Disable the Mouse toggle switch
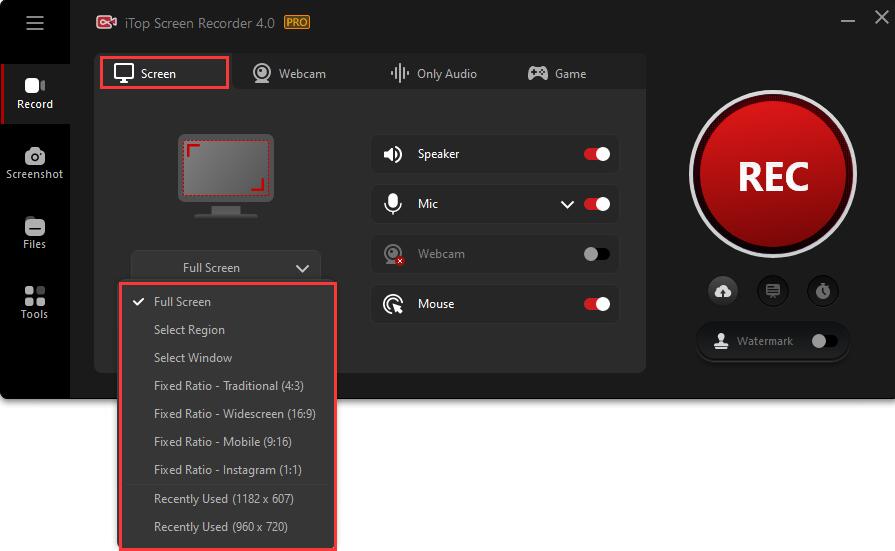 click(x=597, y=304)
